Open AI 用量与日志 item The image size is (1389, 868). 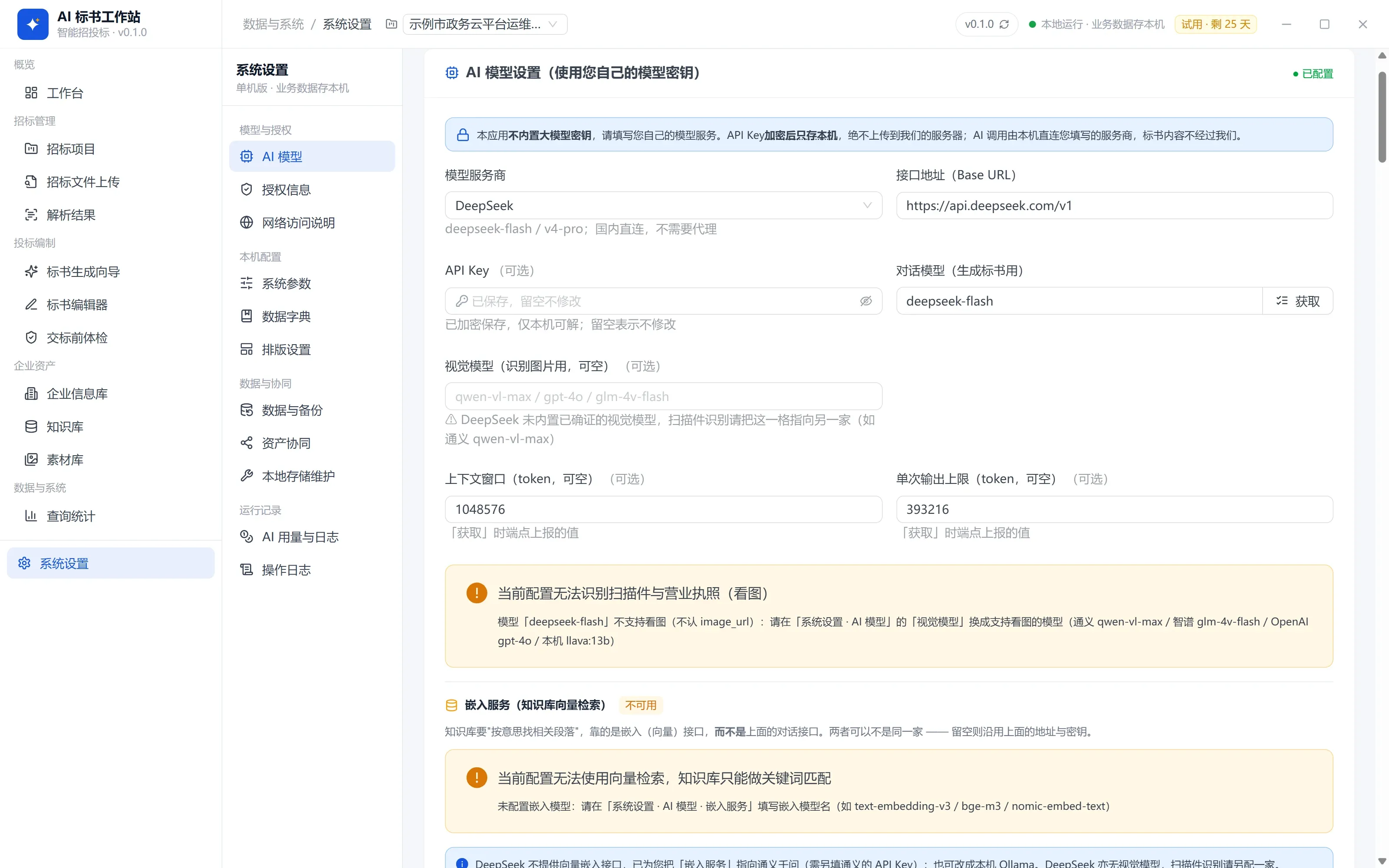(312, 537)
